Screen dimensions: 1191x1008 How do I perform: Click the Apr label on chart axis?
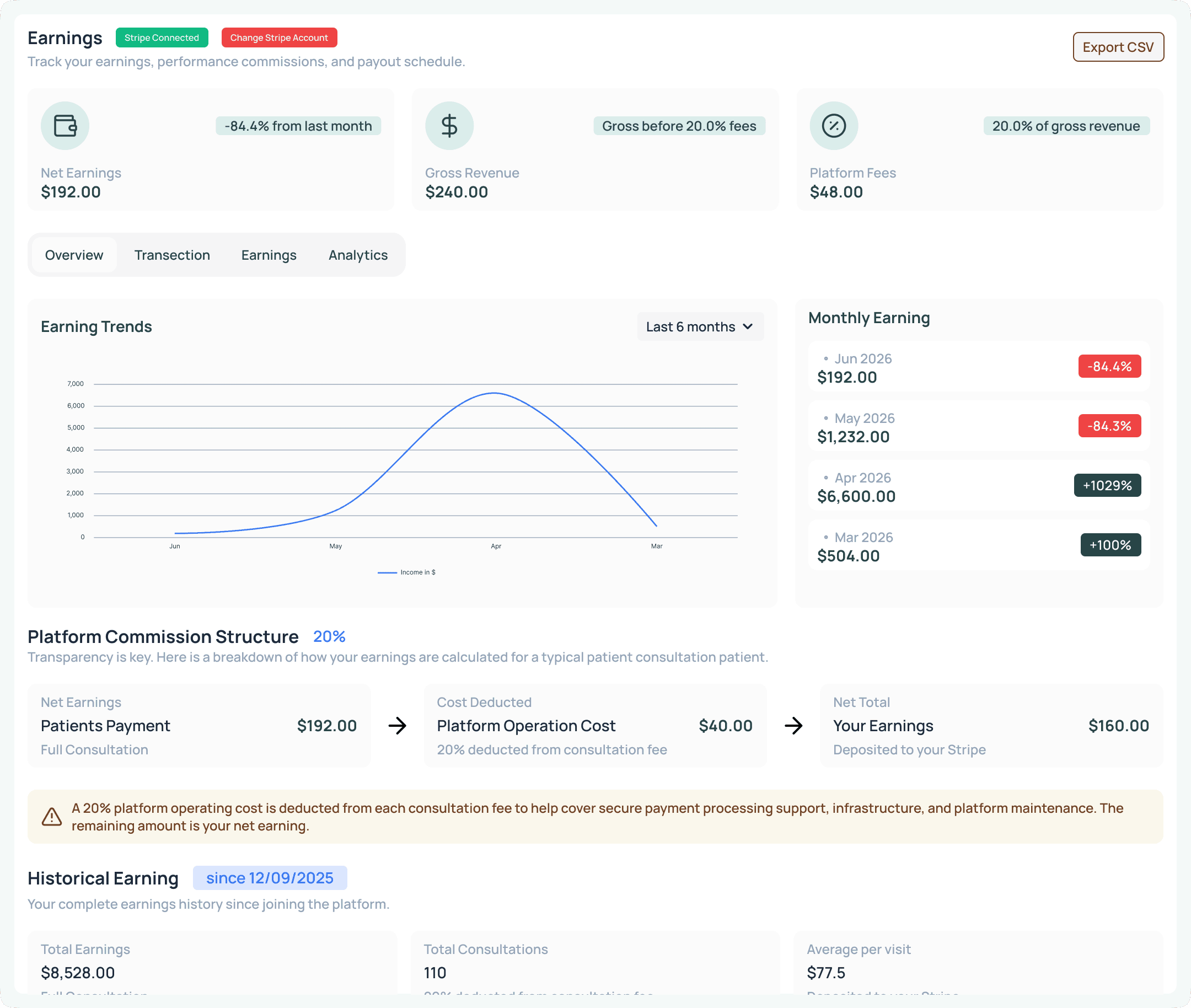(x=496, y=546)
